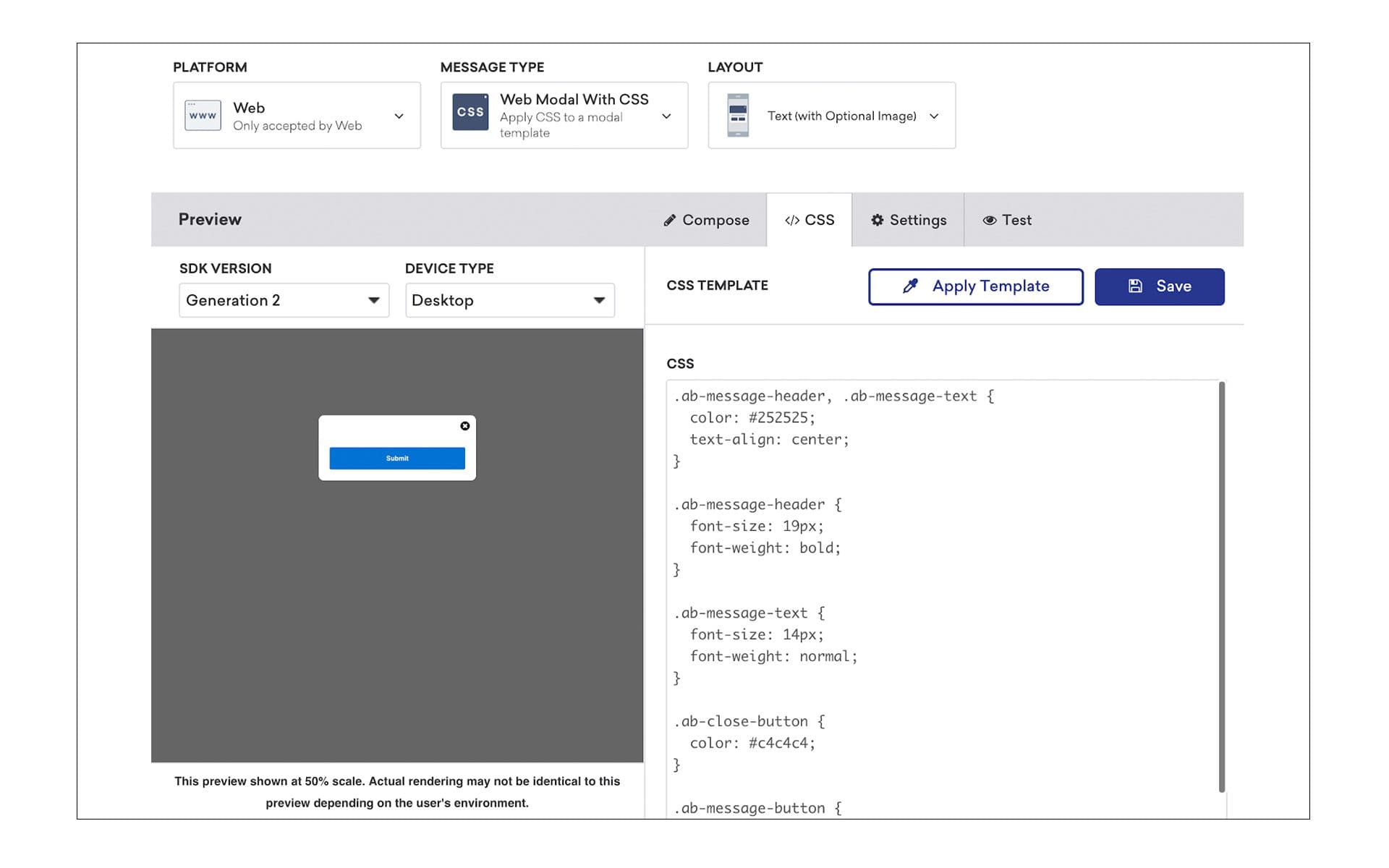Click the CSS editor vertical scrollbar
The image size is (1389, 868).
[x=1221, y=586]
